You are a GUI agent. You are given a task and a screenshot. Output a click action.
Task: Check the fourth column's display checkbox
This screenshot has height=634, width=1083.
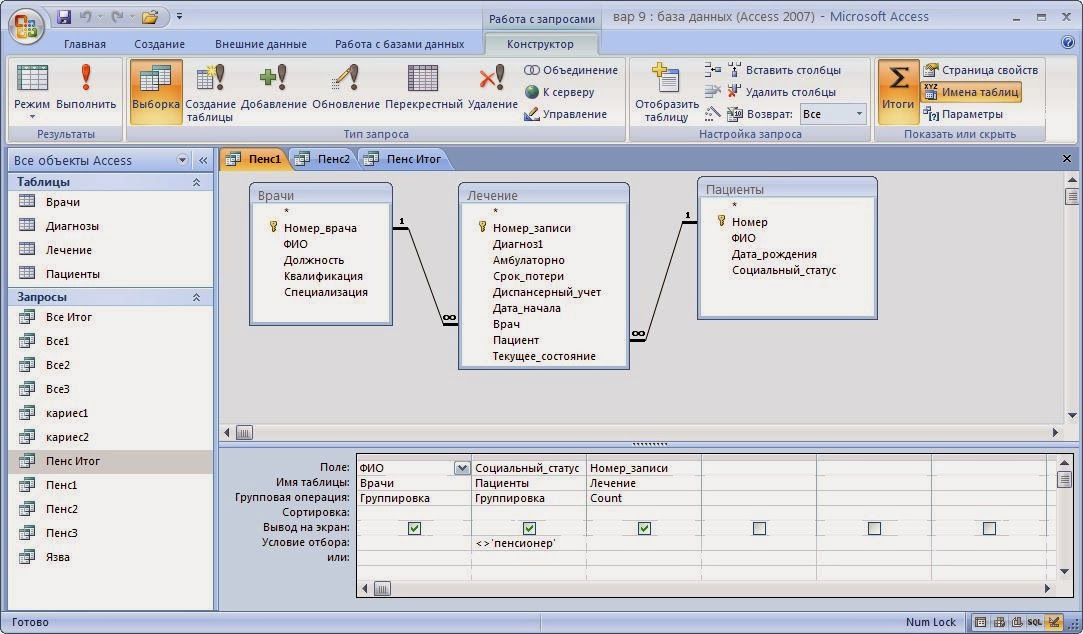pos(759,528)
